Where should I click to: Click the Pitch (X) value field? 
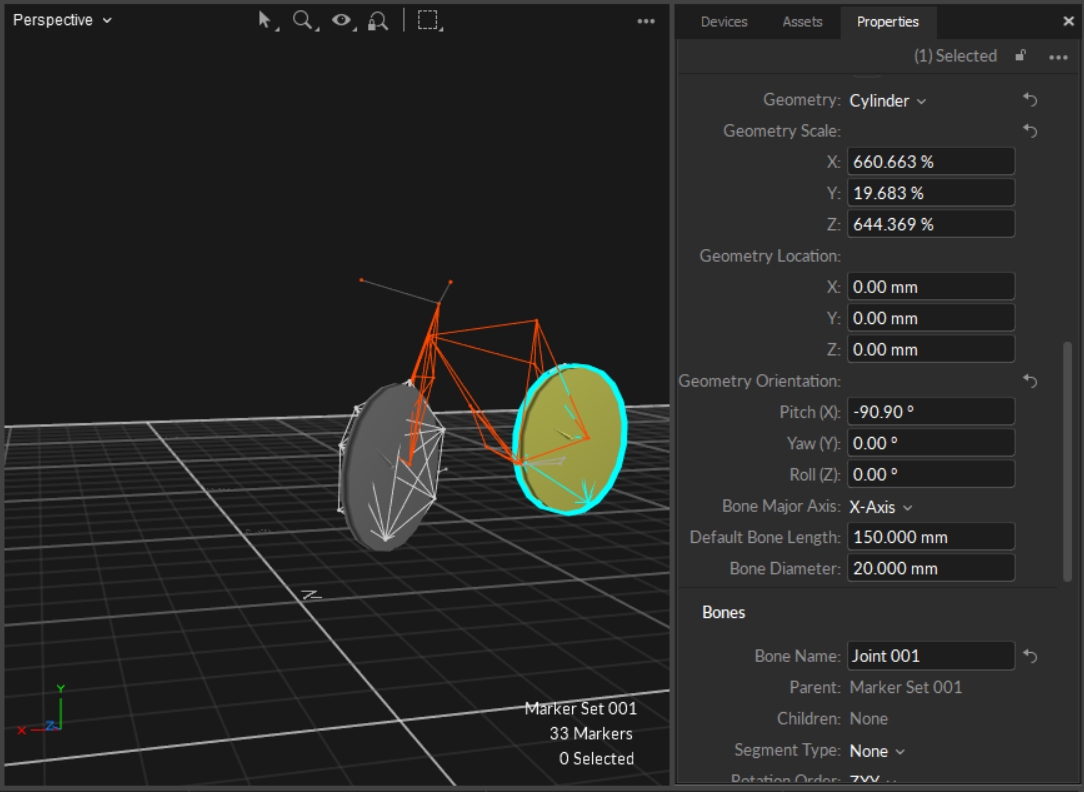[930, 411]
